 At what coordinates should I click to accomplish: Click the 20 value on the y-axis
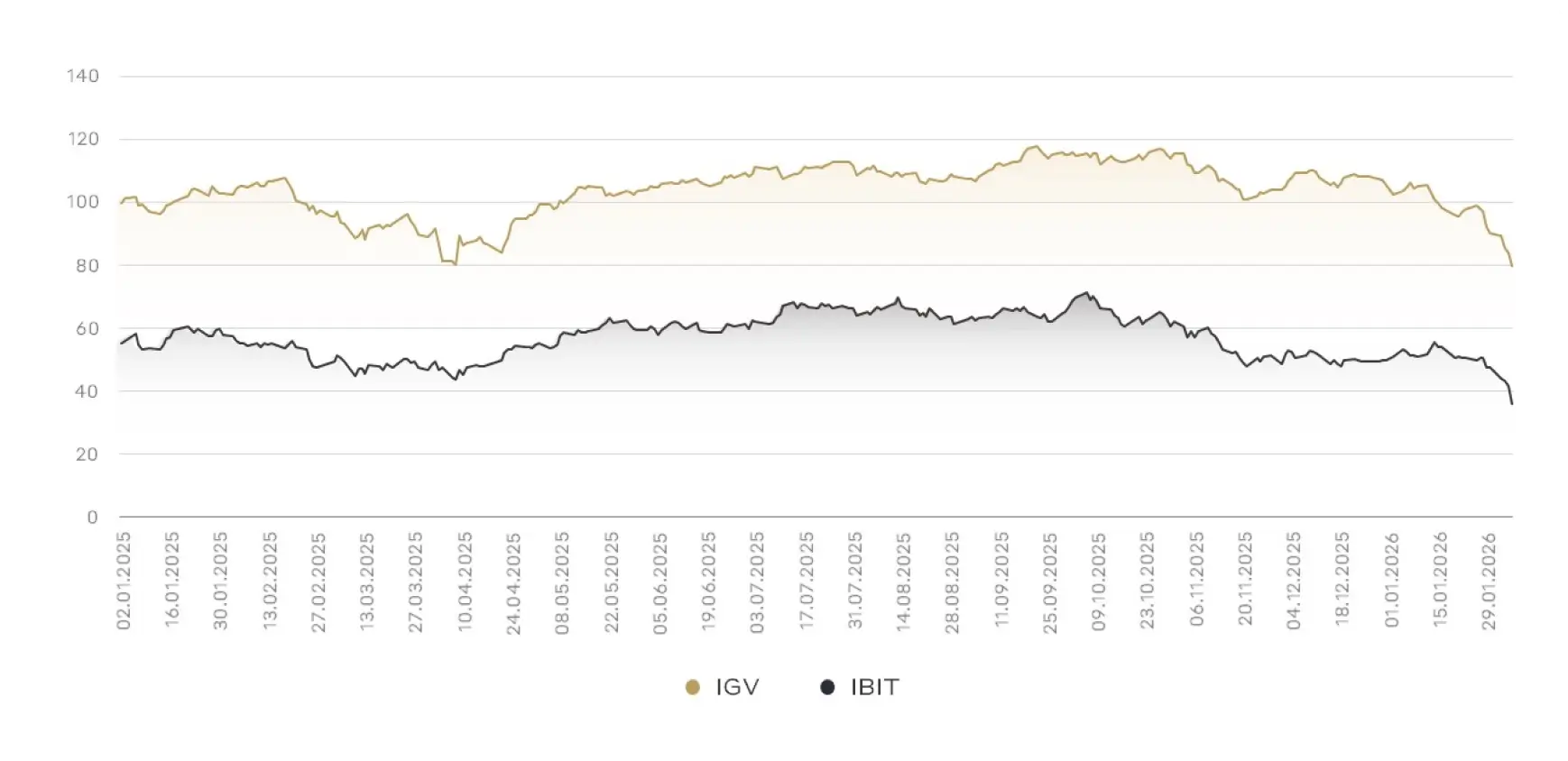click(x=88, y=454)
